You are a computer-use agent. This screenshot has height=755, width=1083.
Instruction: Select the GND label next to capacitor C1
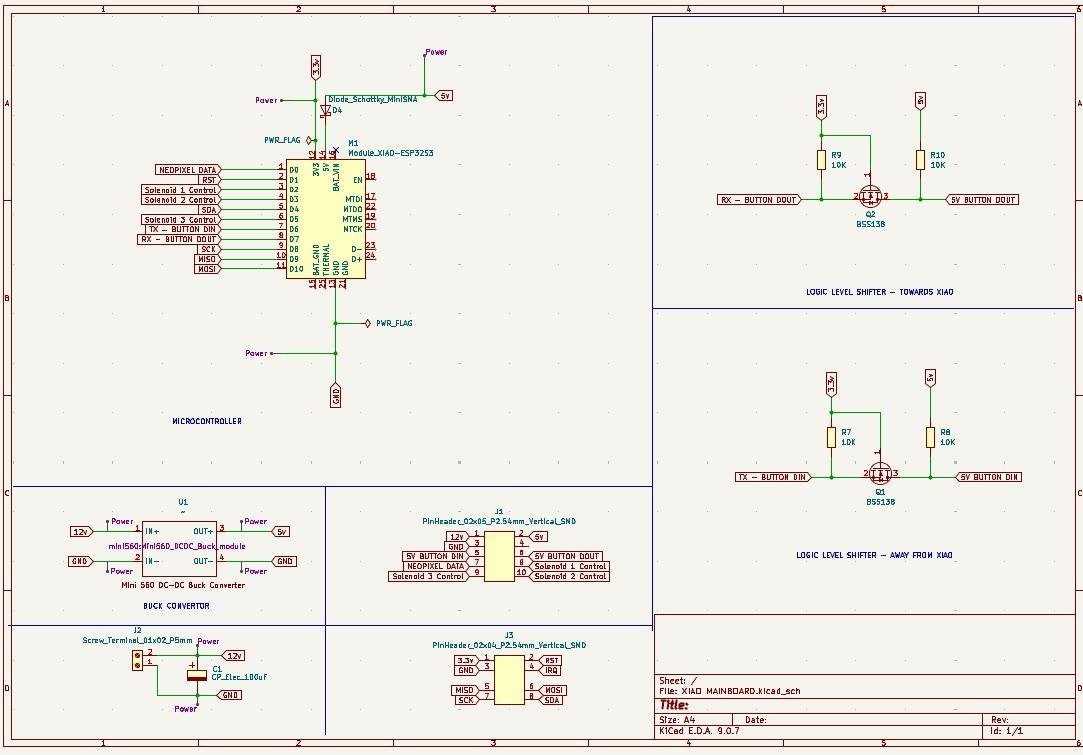pyautogui.click(x=229, y=695)
